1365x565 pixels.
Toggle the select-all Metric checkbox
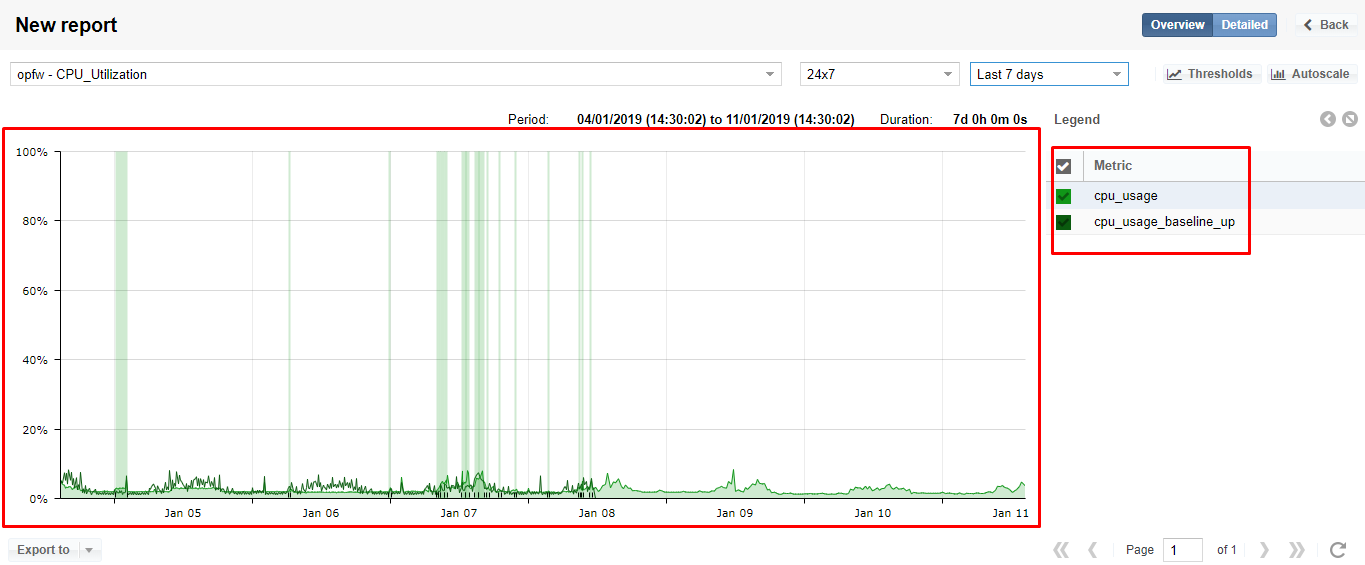(1064, 166)
